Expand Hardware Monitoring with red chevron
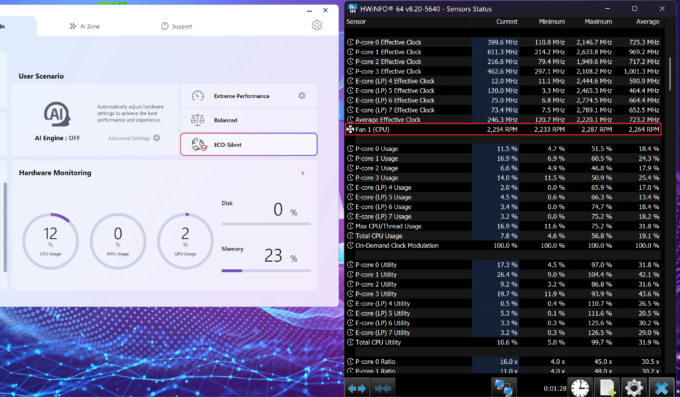 tap(303, 173)
